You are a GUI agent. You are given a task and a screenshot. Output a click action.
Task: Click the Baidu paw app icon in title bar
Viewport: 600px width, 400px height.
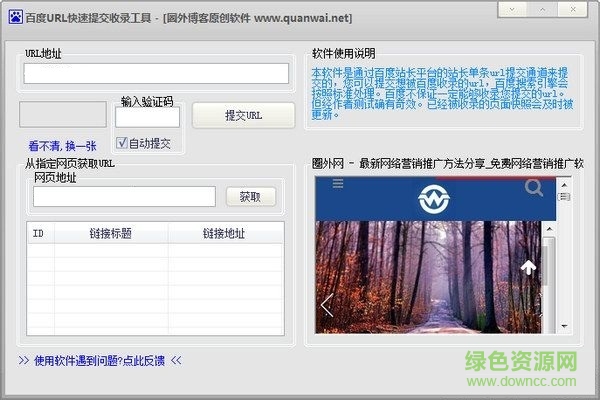point(16,17)
